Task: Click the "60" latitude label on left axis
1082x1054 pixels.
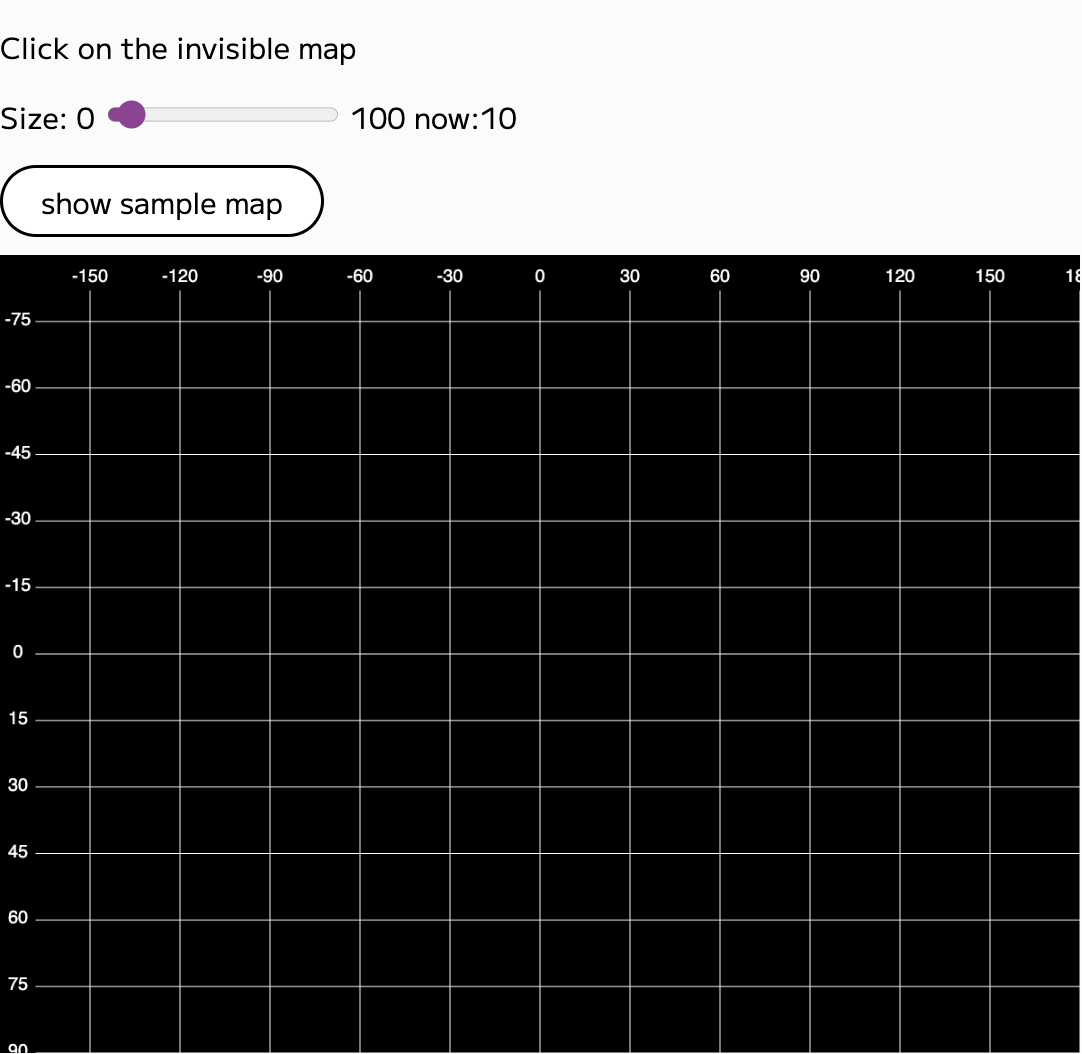Action: click(18, 919)
